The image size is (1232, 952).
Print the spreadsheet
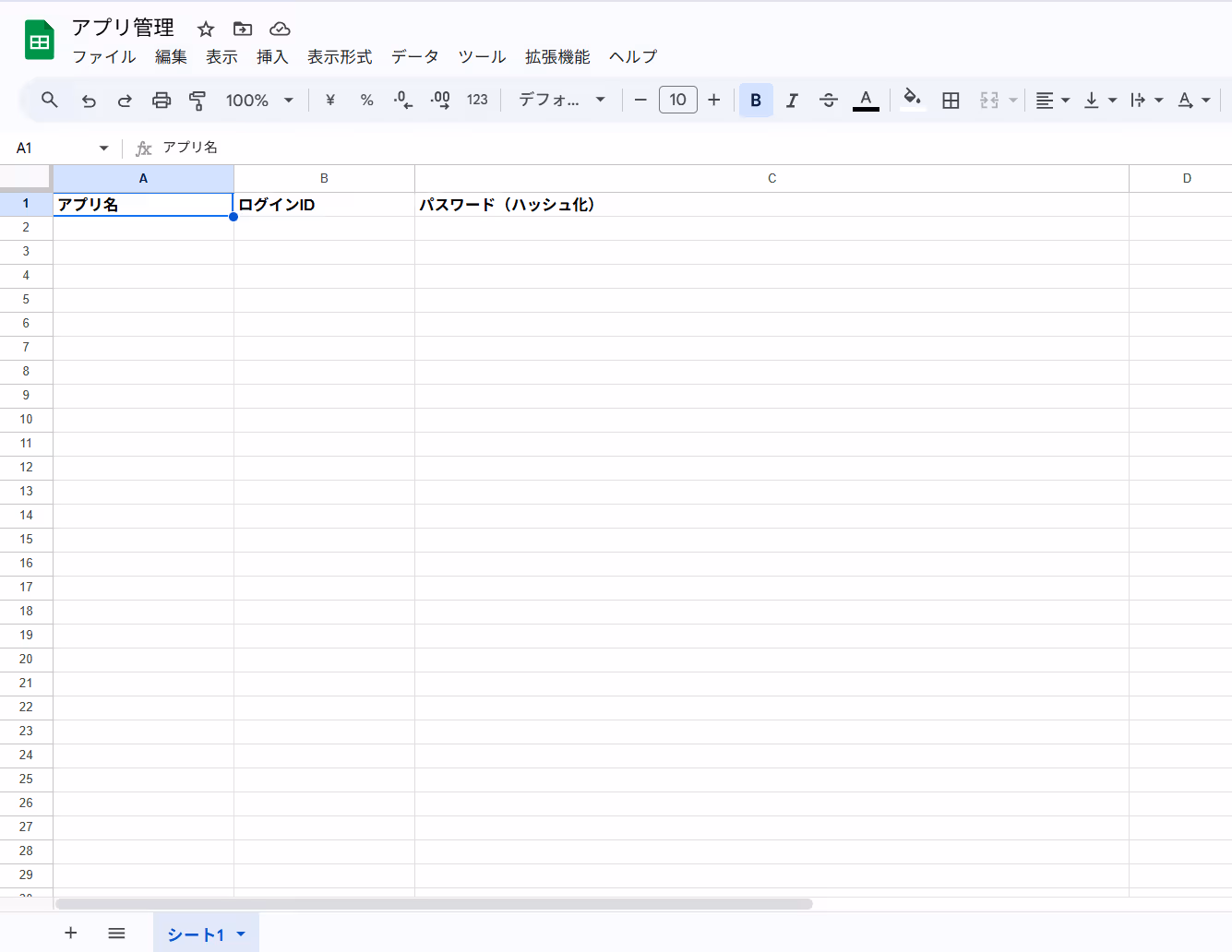pos(161,100)
